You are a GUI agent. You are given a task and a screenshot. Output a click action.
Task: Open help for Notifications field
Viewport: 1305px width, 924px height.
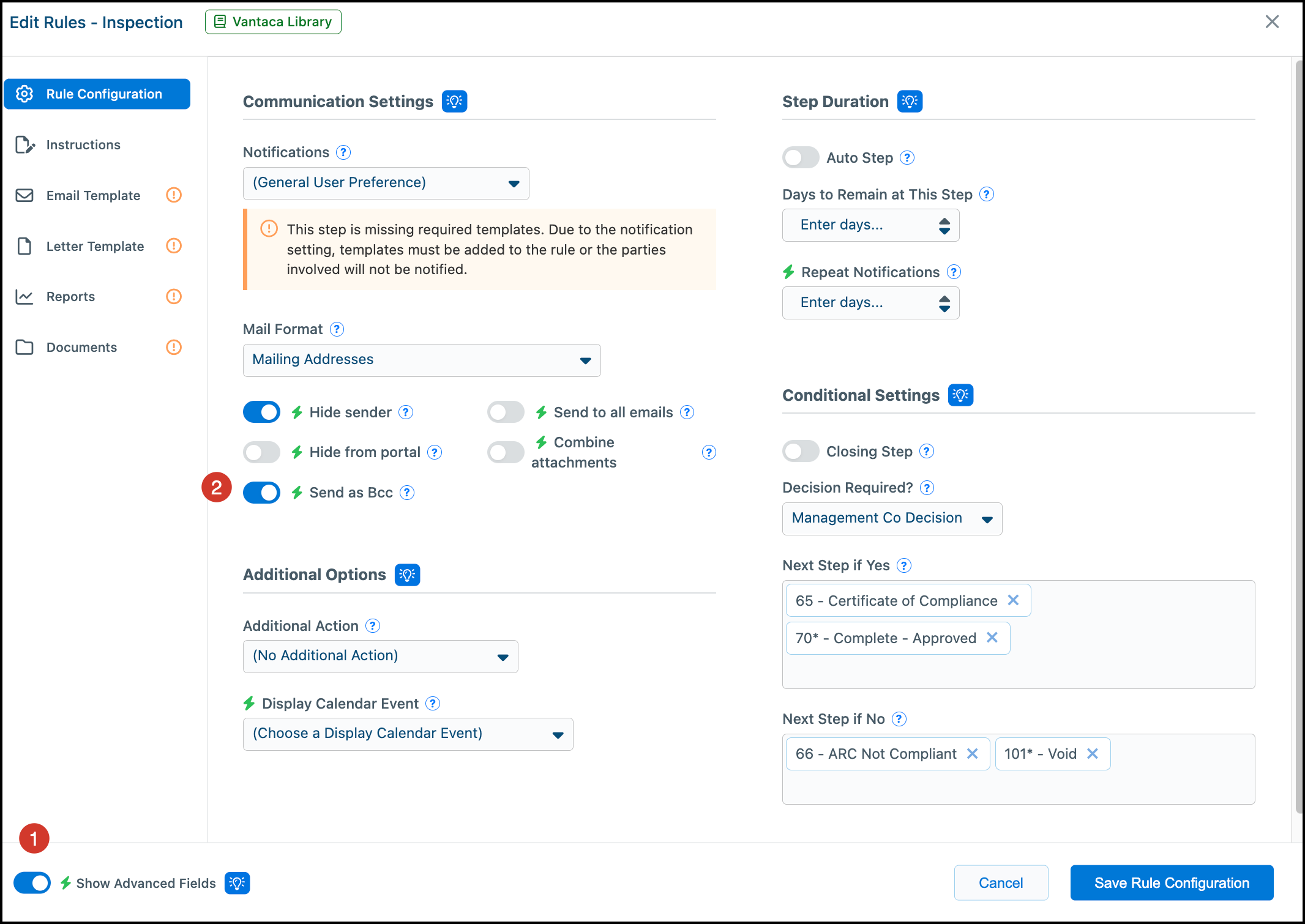pyautogui.click(x=344, y=152)
